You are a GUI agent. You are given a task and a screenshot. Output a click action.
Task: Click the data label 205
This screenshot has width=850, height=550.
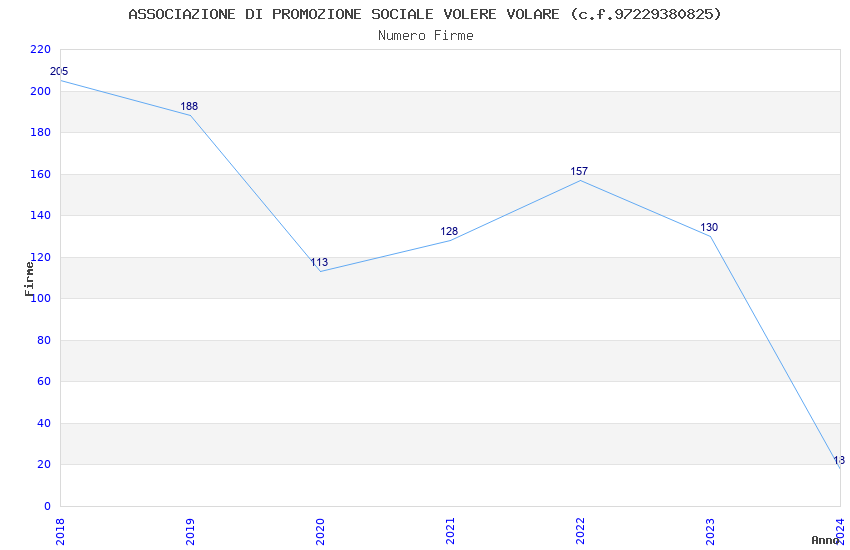click(59, 71)
